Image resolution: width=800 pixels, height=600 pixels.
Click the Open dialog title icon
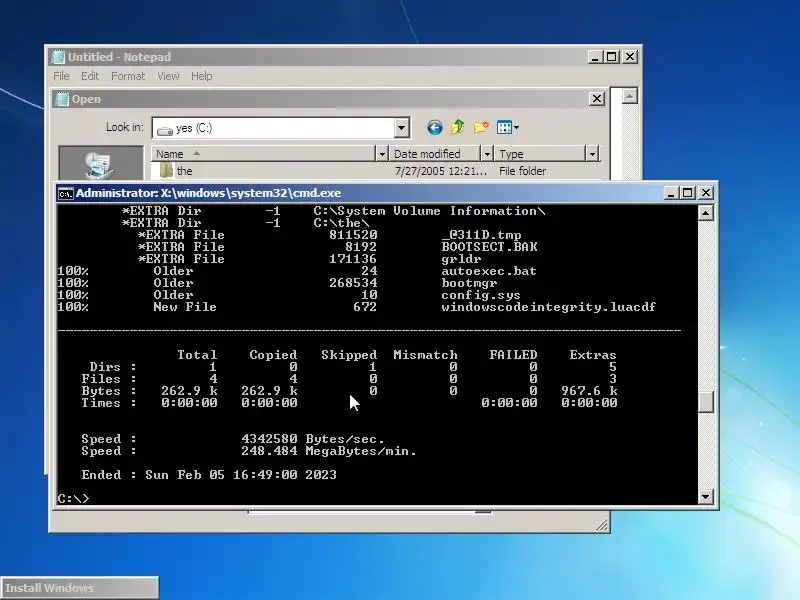(x=62, y=99)
